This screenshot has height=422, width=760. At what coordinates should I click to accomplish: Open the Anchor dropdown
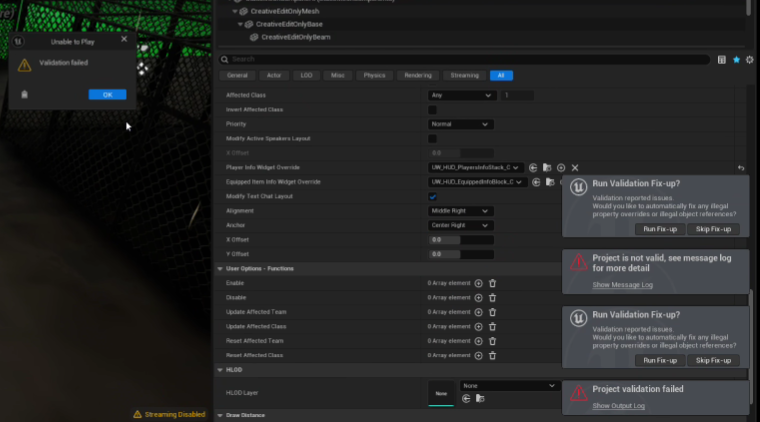[x=460, y=226]
